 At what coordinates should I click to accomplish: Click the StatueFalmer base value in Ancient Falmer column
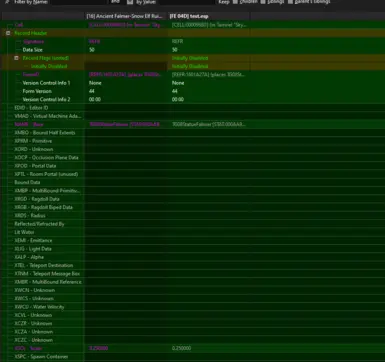[x=124, y=124]
